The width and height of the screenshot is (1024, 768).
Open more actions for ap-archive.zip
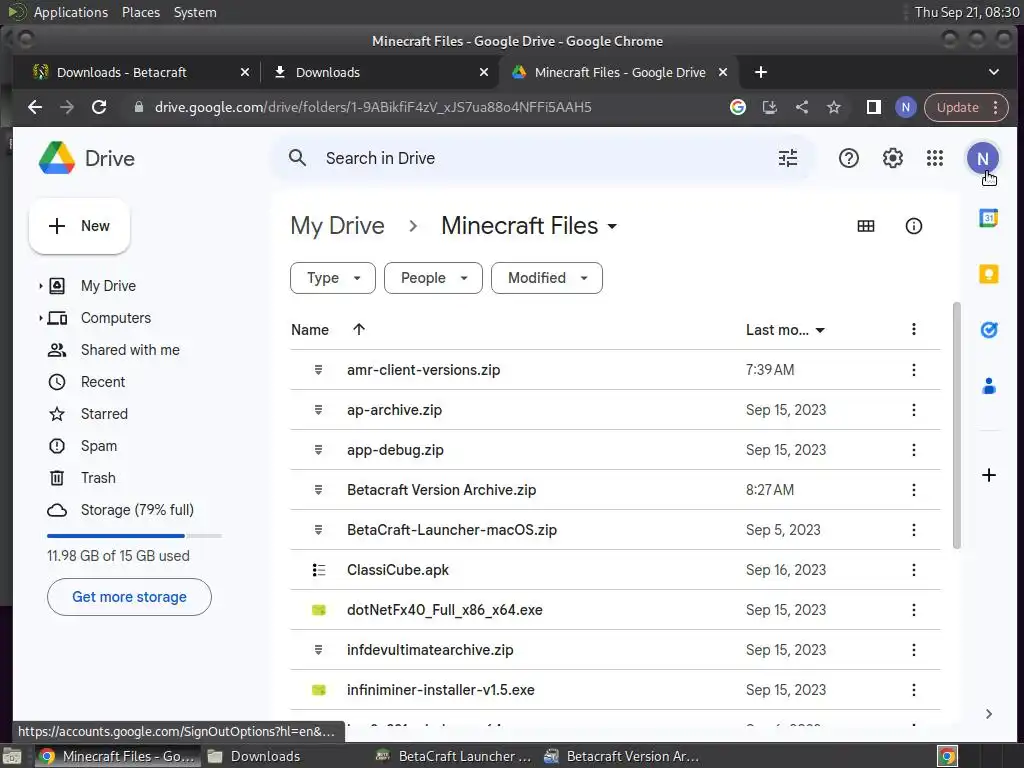pyautogui.click(x=913, y=409)
